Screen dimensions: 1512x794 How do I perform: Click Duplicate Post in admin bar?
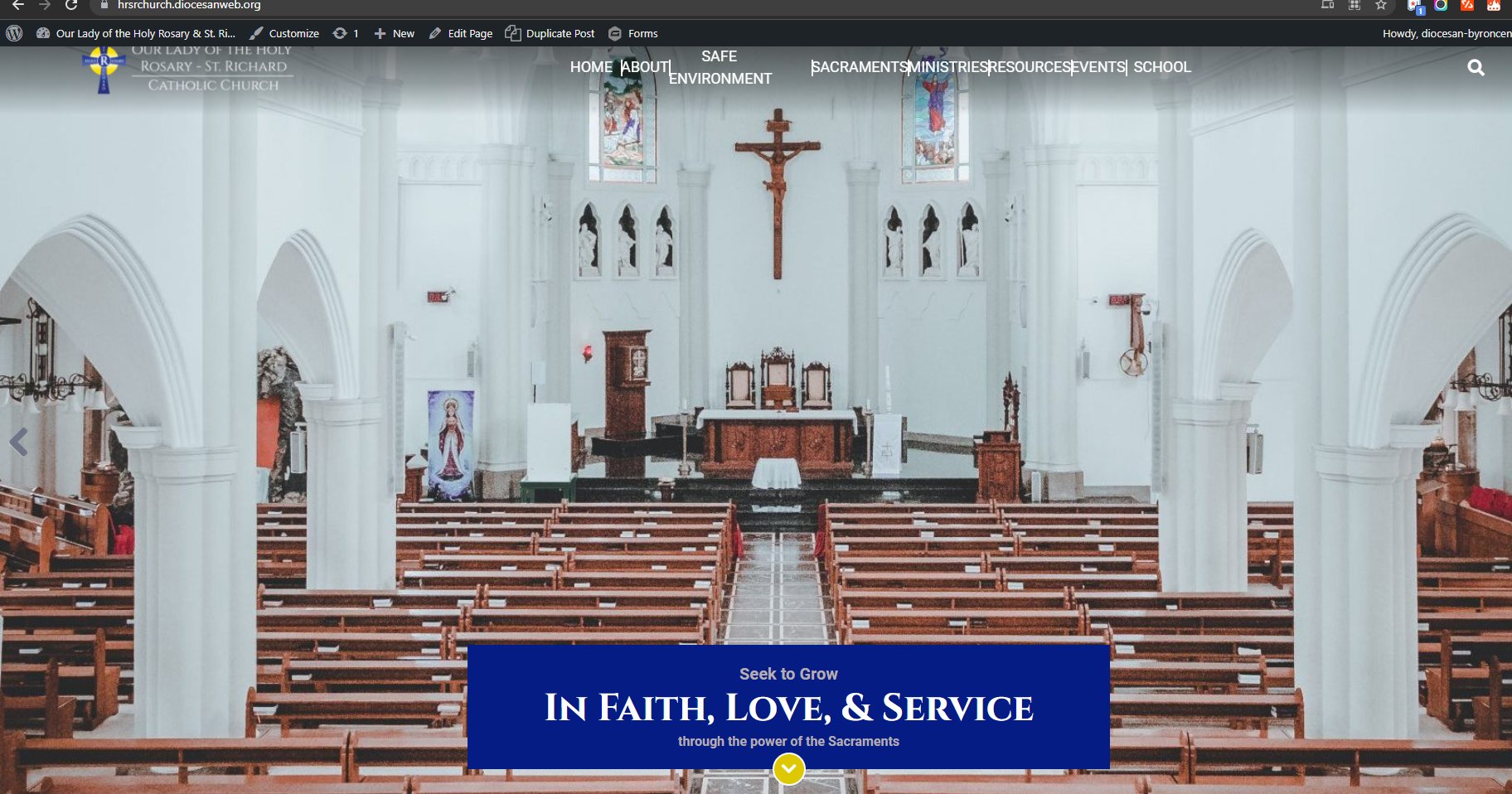coord(550,33)
